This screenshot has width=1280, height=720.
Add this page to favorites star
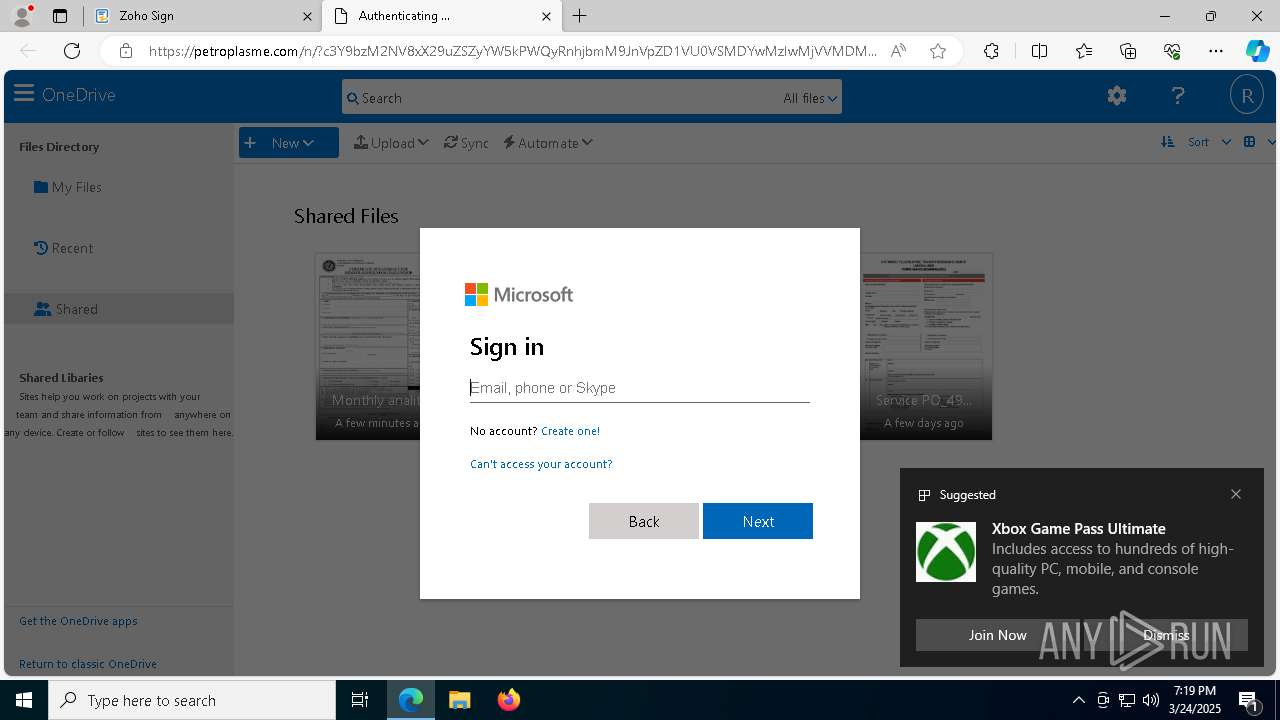tap(938, 51)
